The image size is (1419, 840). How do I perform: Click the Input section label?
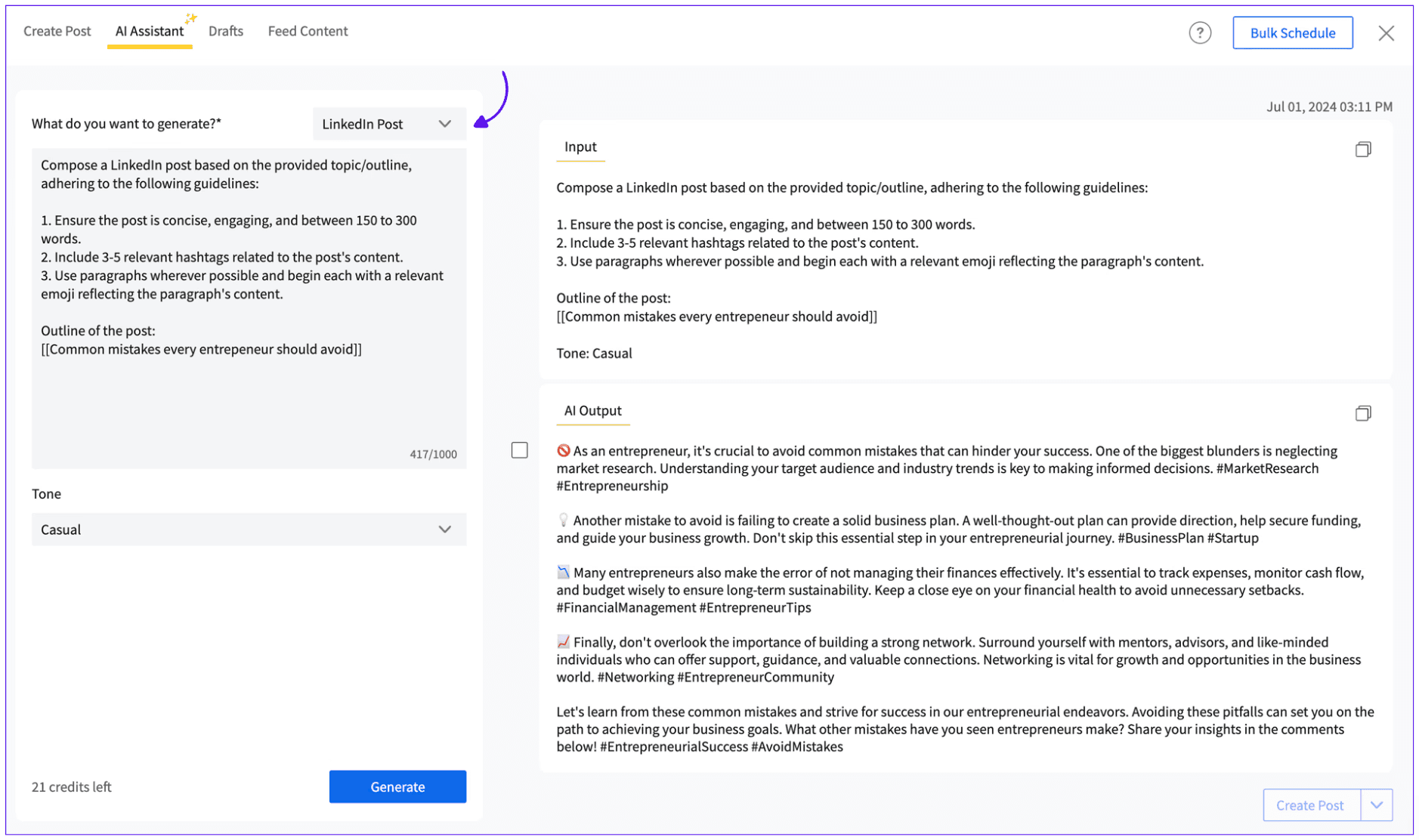[x=580, y=147]
